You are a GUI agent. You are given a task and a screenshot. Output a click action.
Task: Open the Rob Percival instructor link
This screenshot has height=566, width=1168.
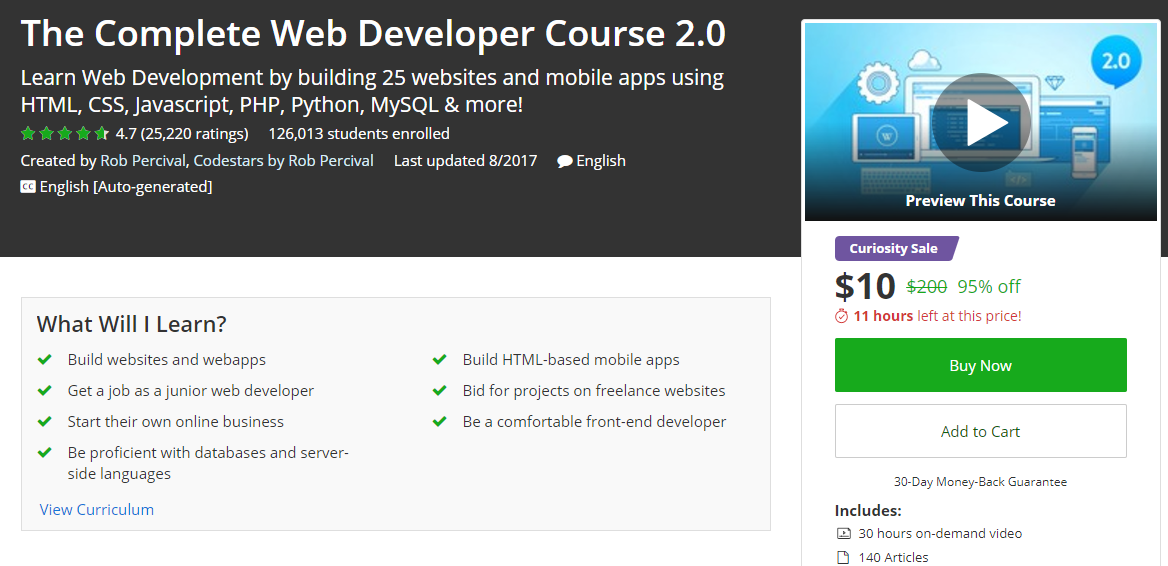[143, 160]
